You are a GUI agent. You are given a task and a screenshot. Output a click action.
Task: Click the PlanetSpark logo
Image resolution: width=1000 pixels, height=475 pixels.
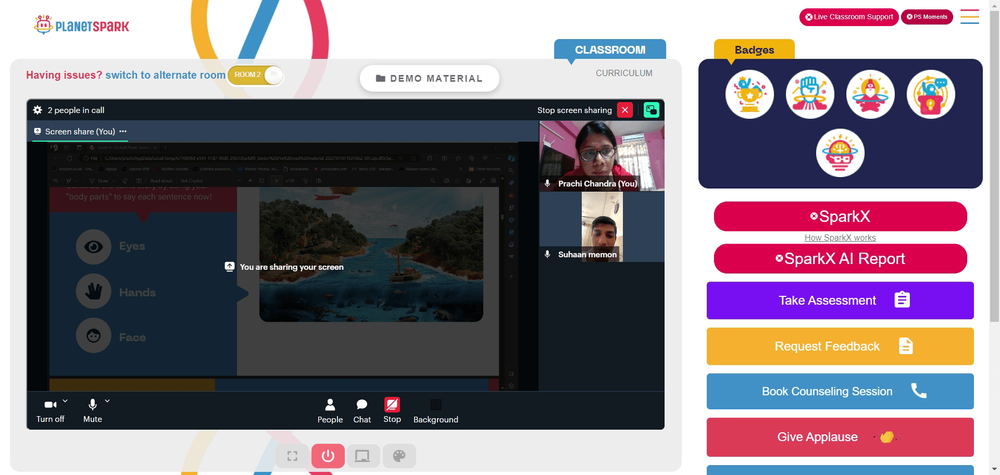click(x=82, y=26)
